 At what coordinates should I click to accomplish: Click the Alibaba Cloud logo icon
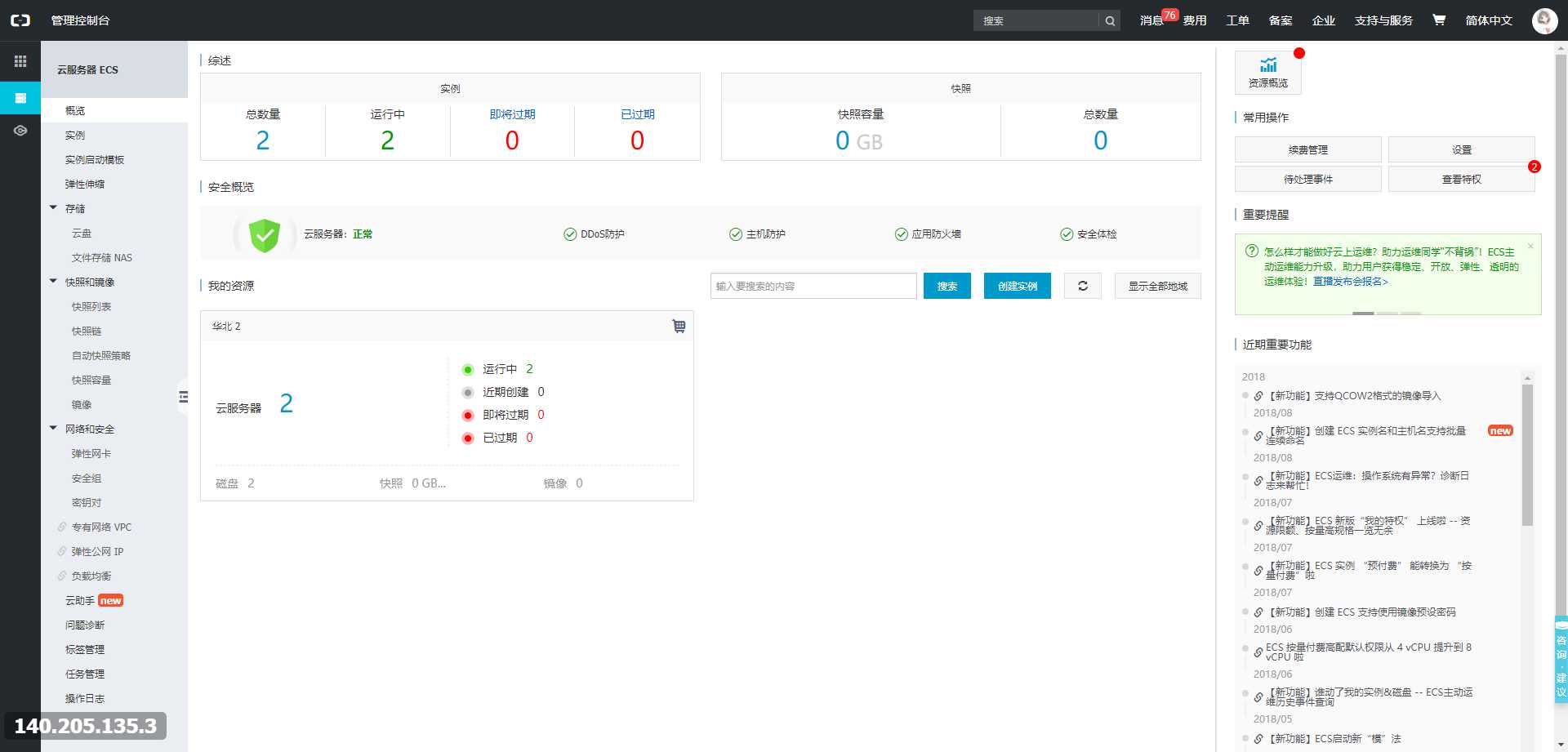coord(20,20)
